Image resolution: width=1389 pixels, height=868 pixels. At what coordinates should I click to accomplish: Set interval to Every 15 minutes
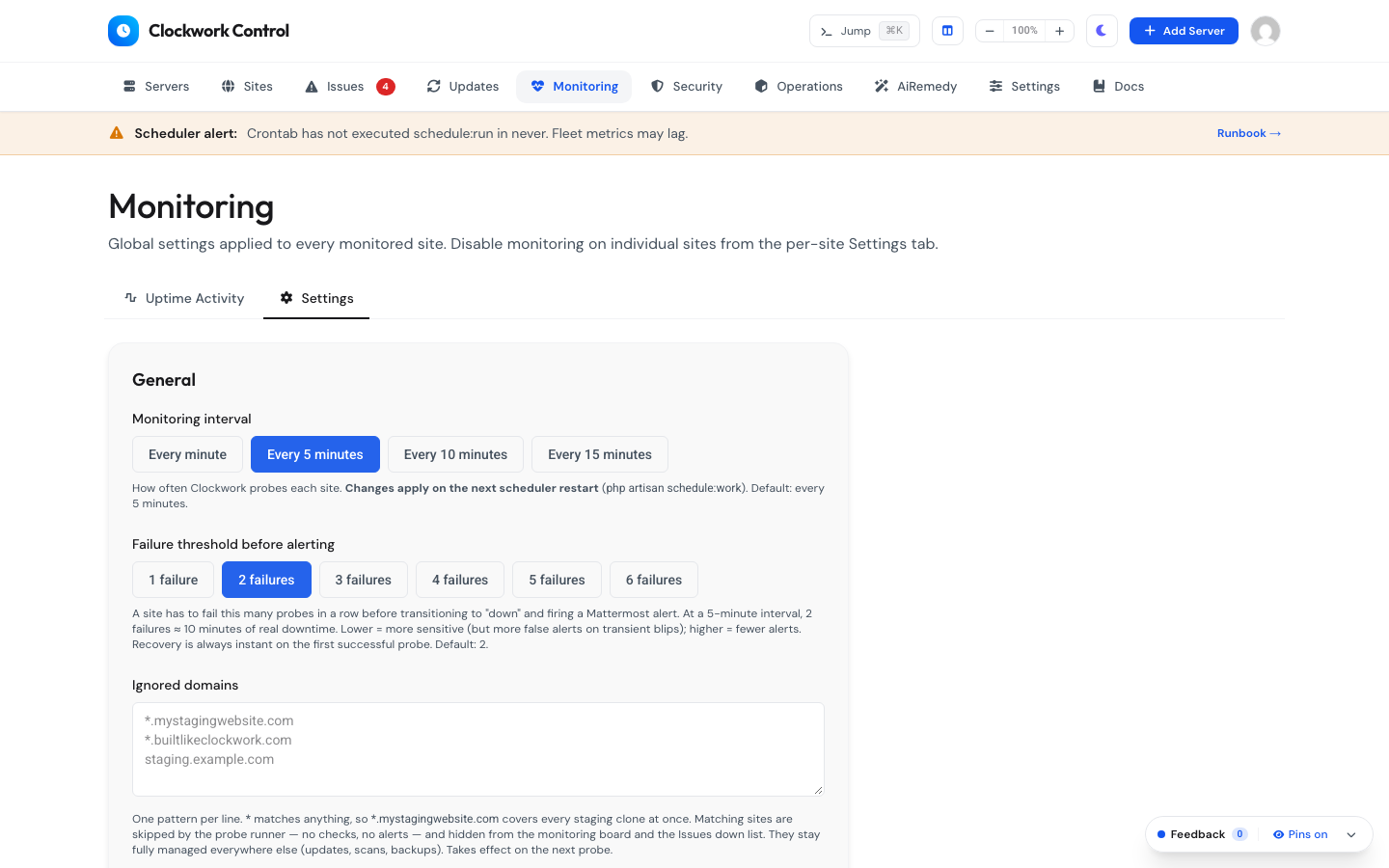click(x=600, y=454)
